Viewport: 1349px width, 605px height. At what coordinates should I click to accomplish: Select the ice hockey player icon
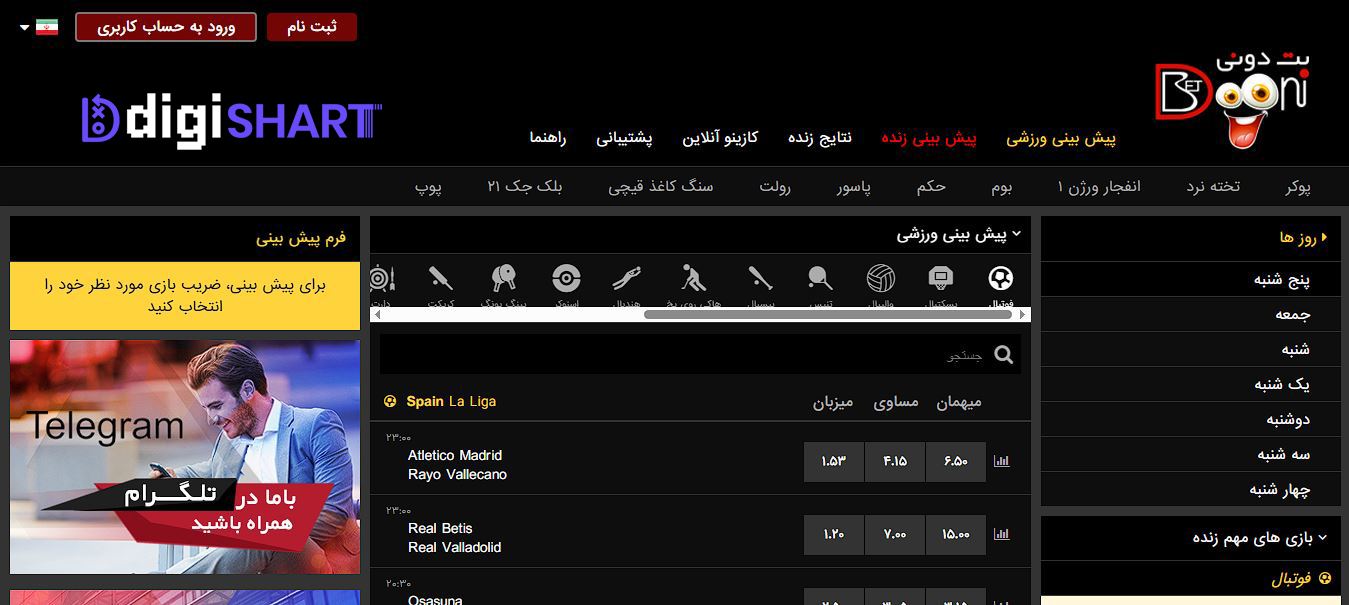694,278
